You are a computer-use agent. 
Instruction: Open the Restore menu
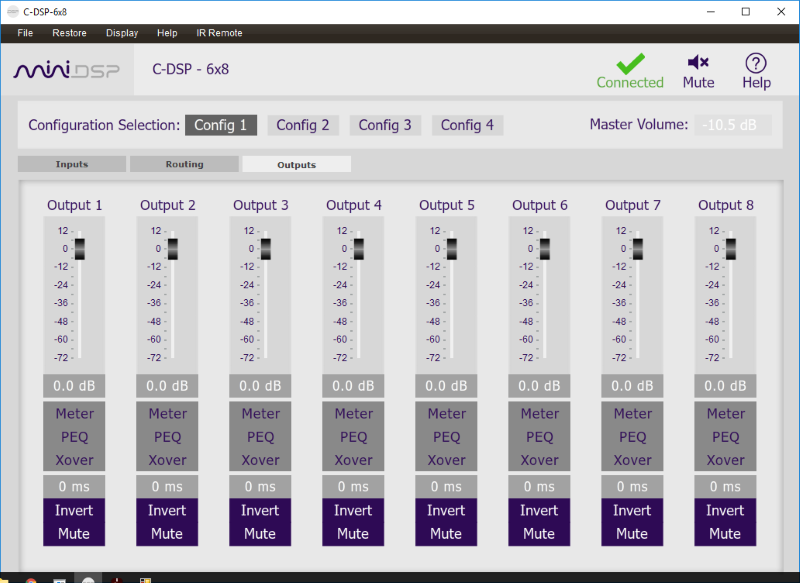point(69,33)
